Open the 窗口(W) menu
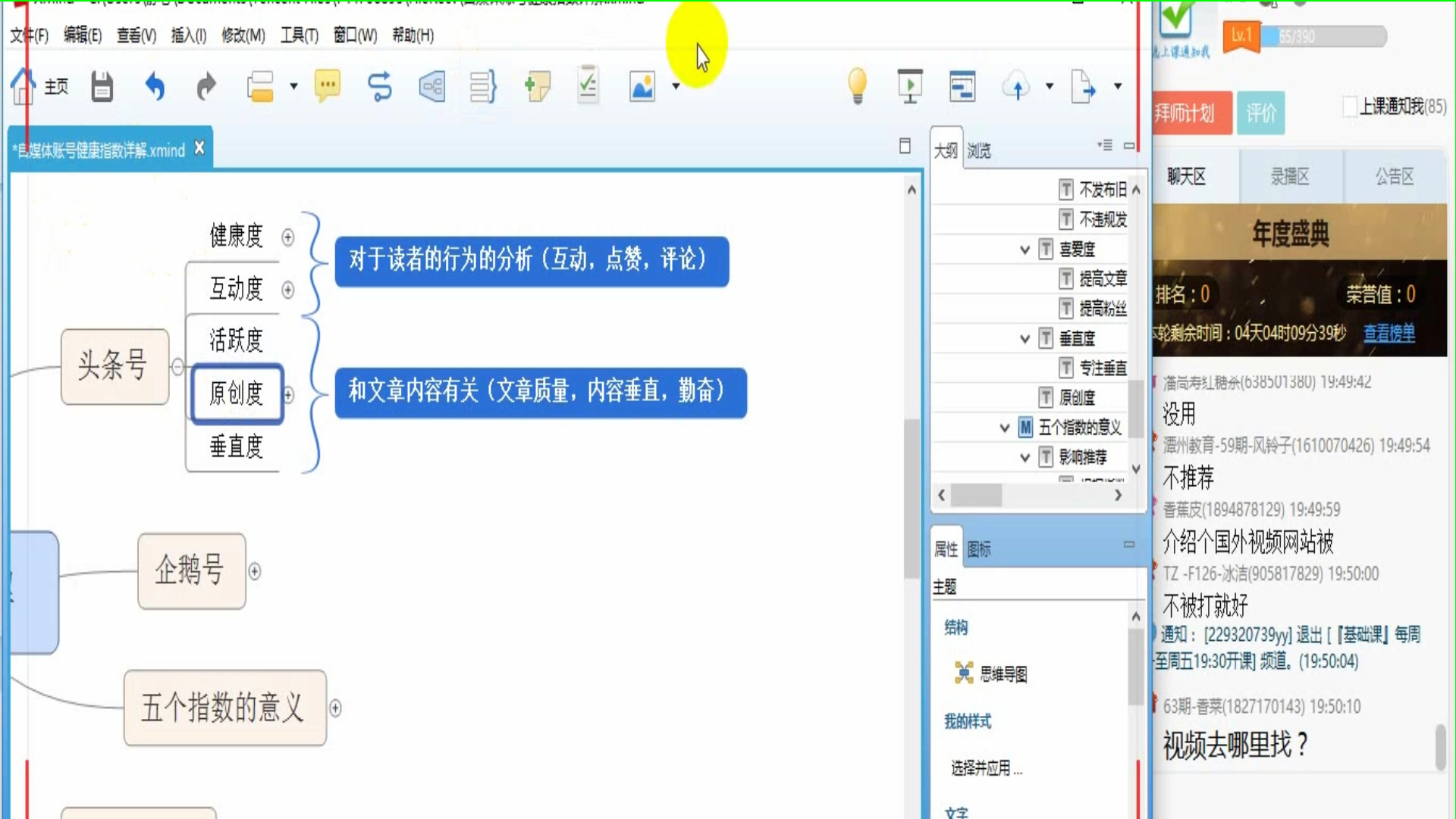This screenshot has height=819, width=1456. coord(356,35)
